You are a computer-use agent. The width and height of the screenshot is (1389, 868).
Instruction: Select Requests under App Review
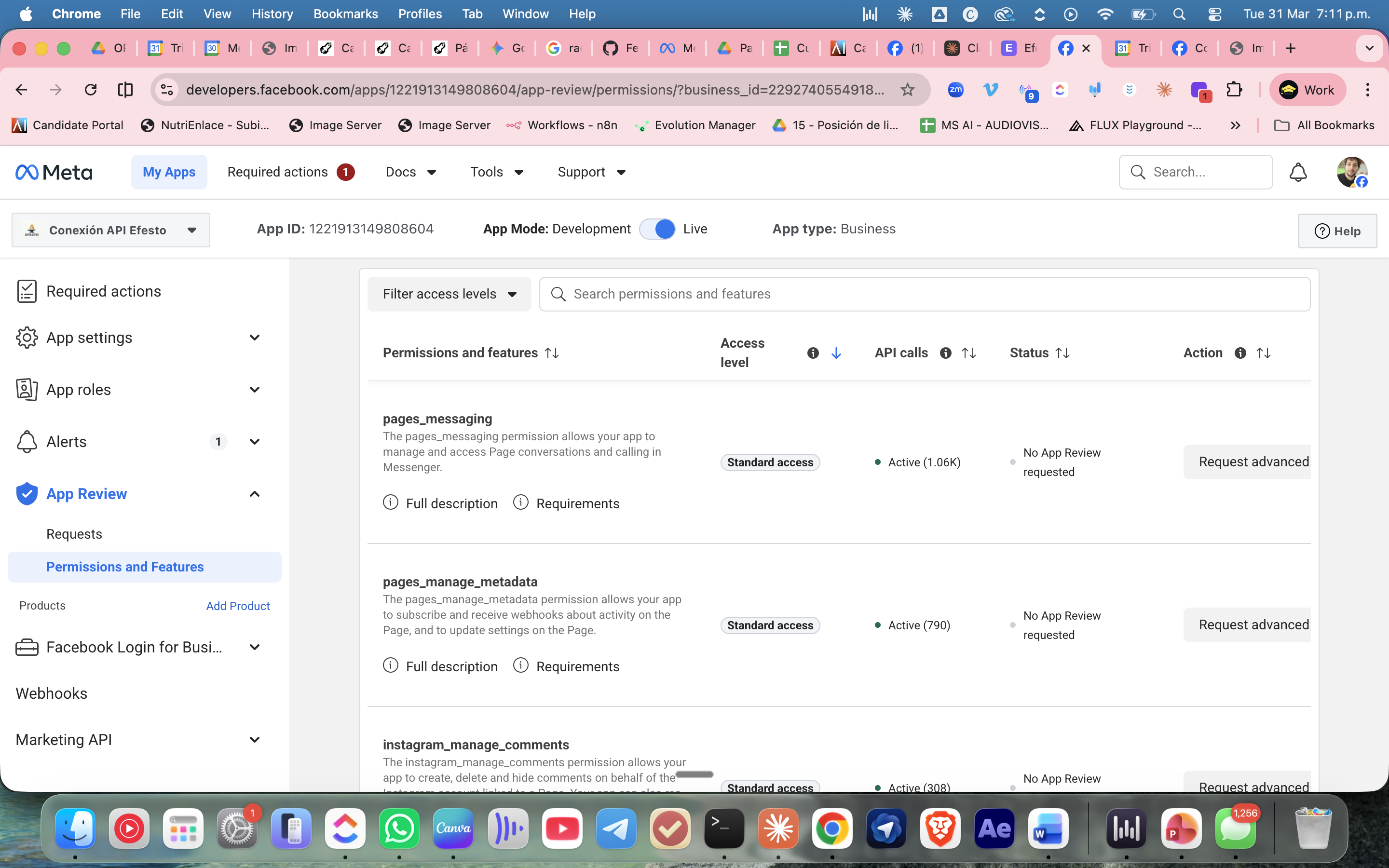click(x=74, y=534)
